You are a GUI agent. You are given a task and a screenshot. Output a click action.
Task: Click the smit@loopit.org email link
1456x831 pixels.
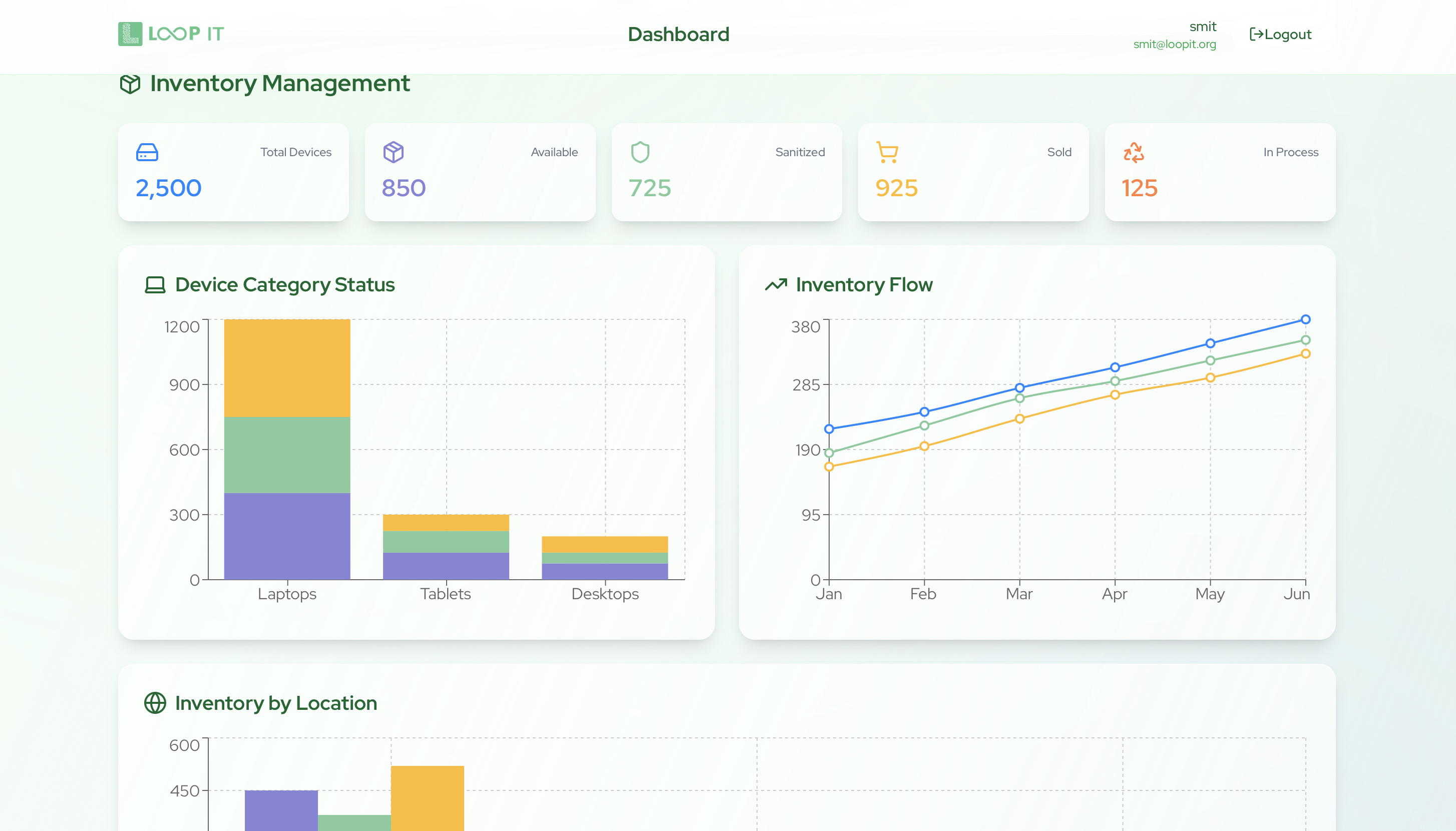1174,45
